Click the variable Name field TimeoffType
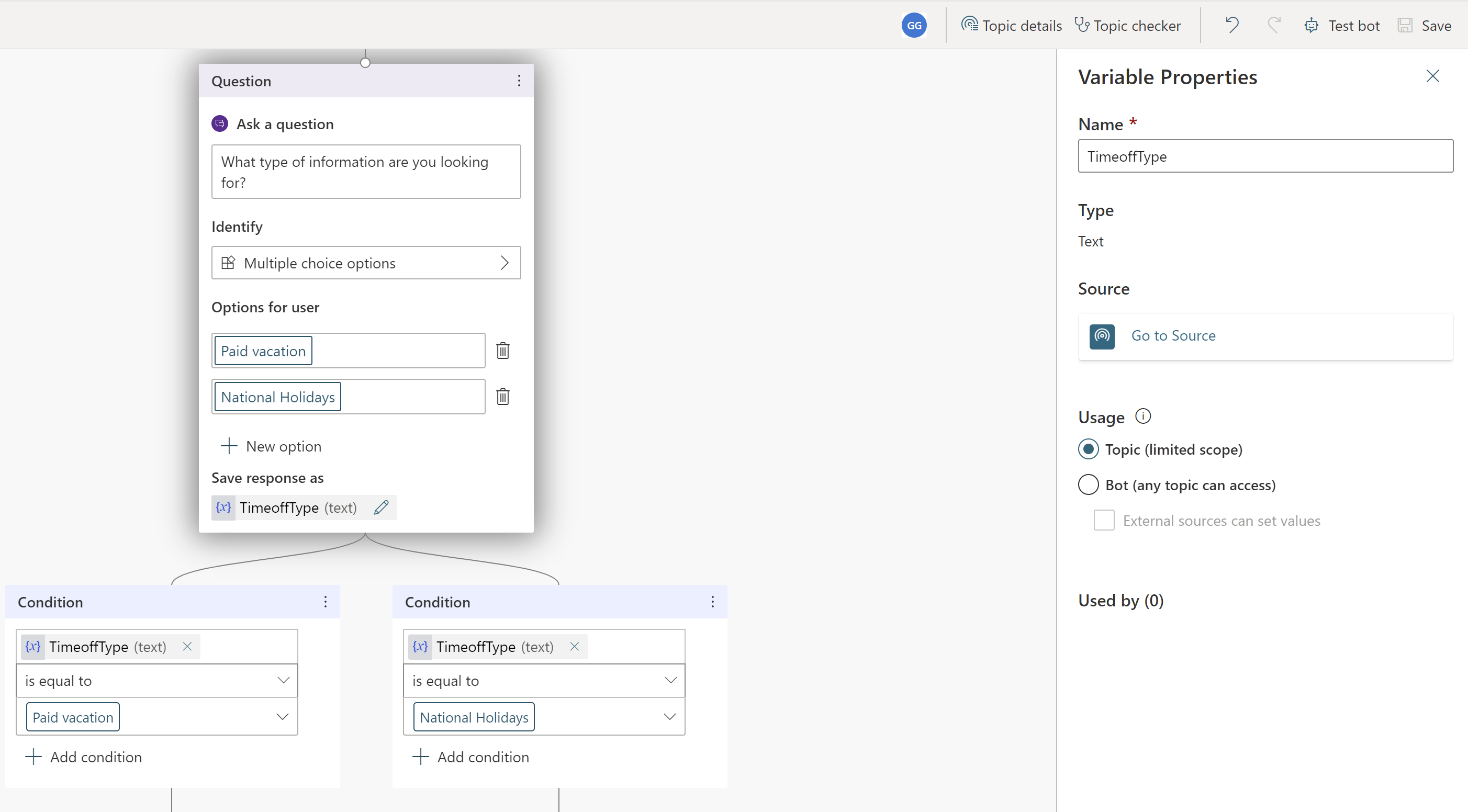This screenshot has width=1468, height=812. [1265, 156]
